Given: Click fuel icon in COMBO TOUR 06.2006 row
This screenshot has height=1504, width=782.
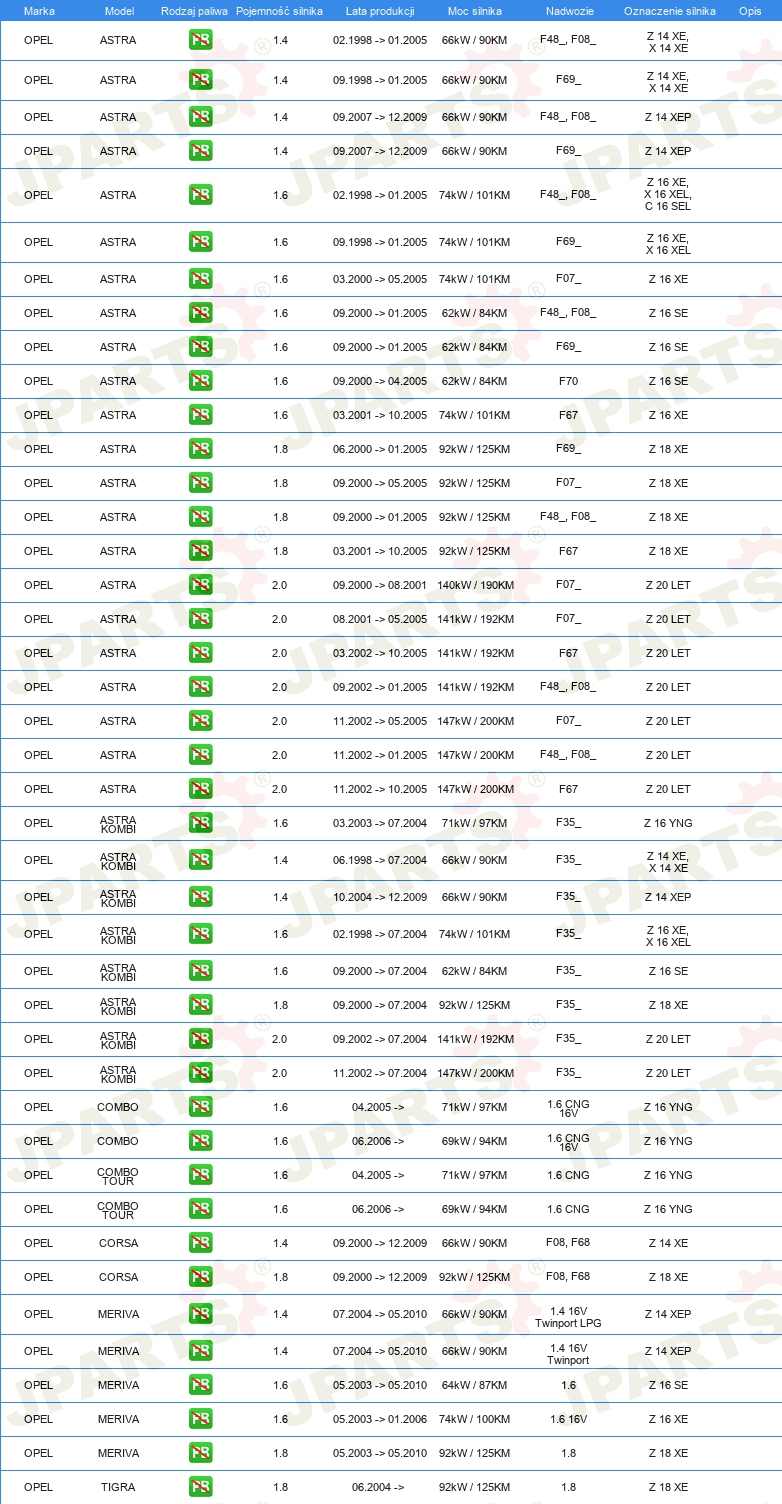Looking at the screenshot, I should (200, 1209).
